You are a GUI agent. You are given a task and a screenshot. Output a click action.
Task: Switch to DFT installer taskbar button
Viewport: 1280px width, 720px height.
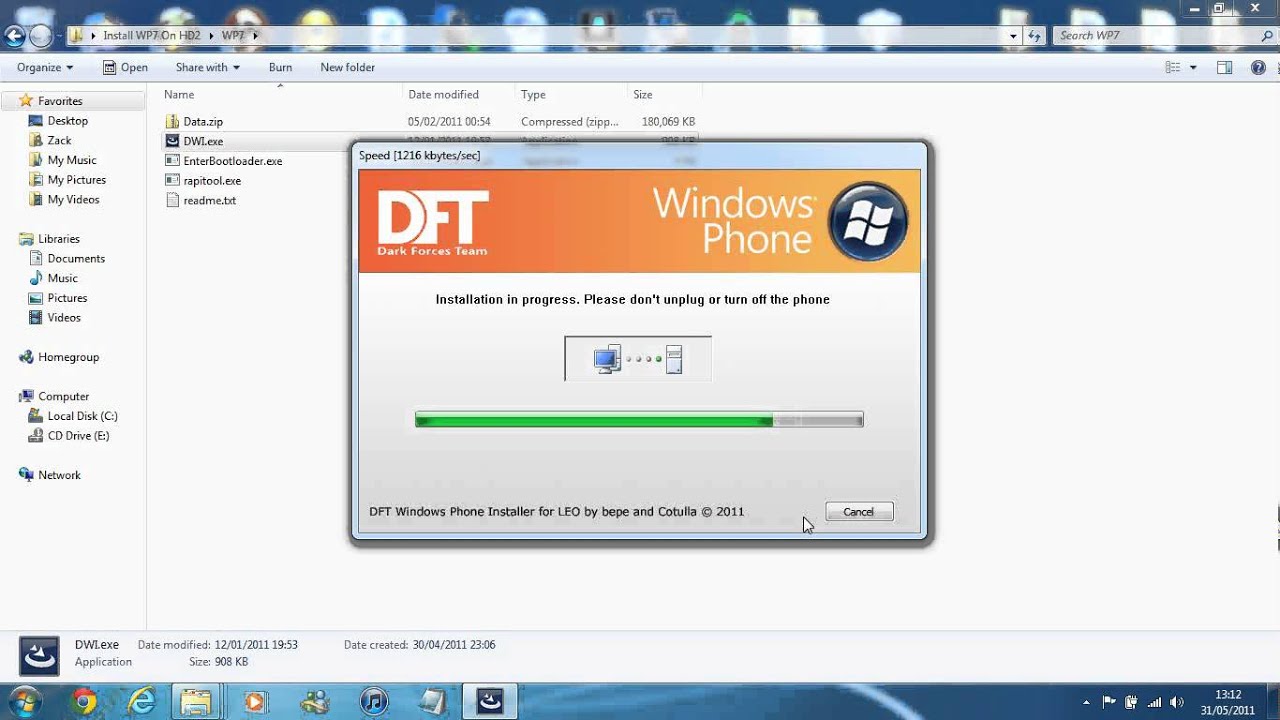click(490, 702)
